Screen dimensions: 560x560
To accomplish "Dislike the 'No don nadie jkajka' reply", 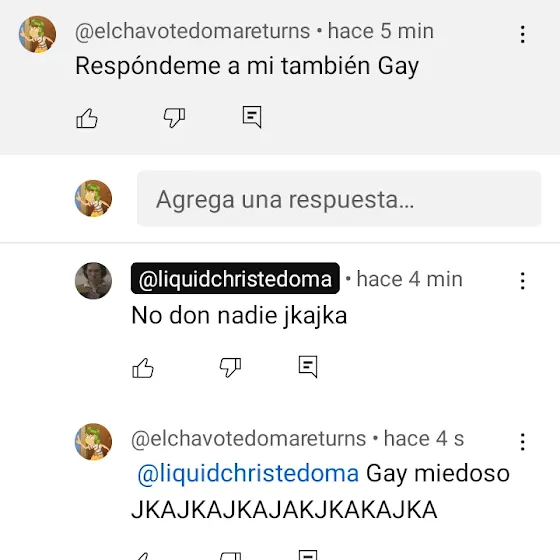I will click(x=230, y=367).
